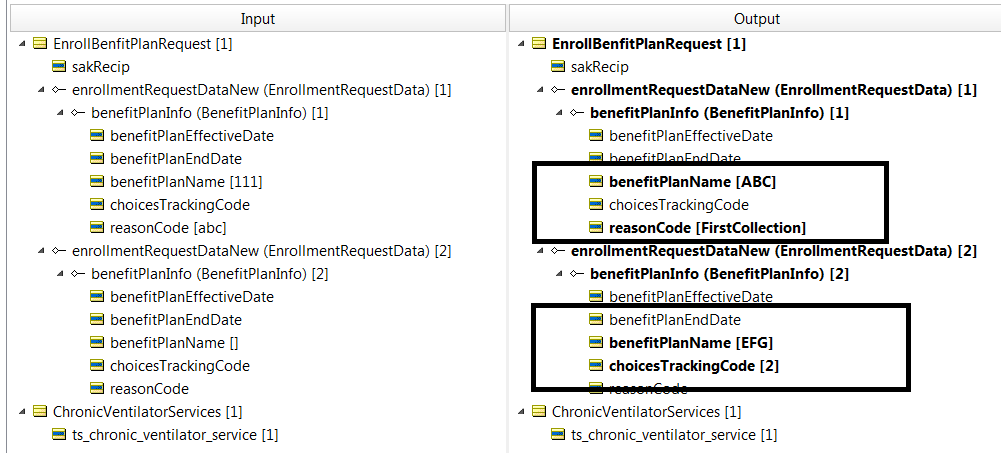This screenshot has width=1001, height=453.
Task: Click Output benefitPlanName [EFG] field icon
Action: [596, 343]
